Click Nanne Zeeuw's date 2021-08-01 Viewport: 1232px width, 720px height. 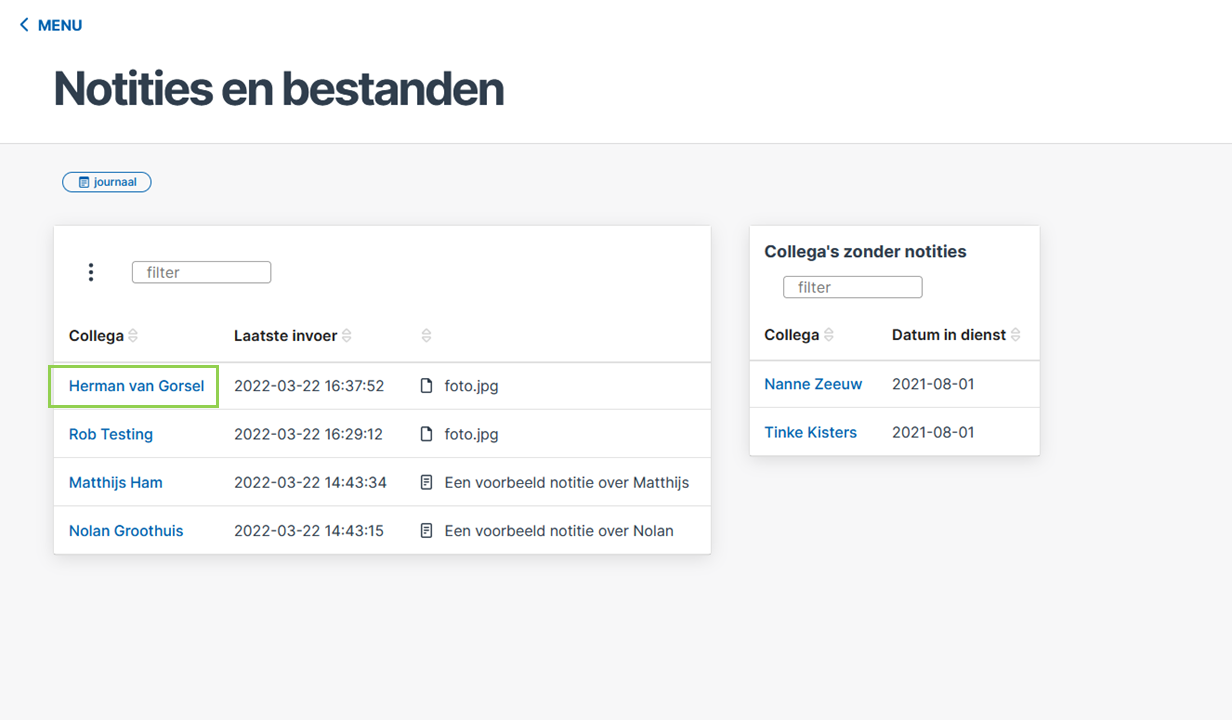pos(933,384)
